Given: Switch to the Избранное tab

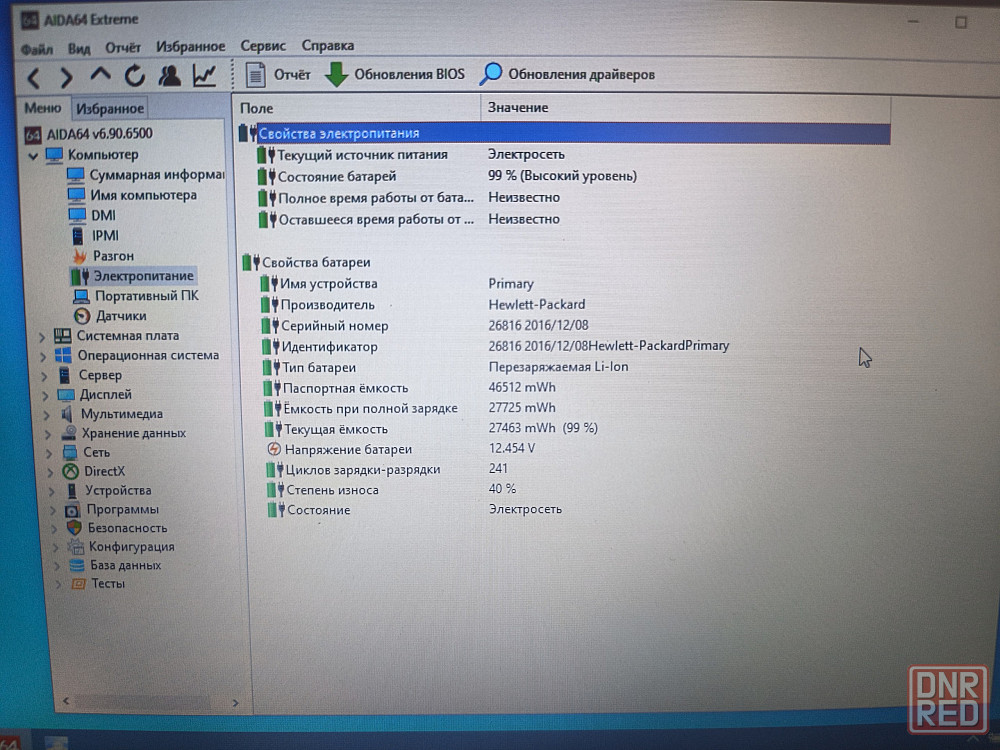Looking at the screenshot, I should [x=110, y=108].
